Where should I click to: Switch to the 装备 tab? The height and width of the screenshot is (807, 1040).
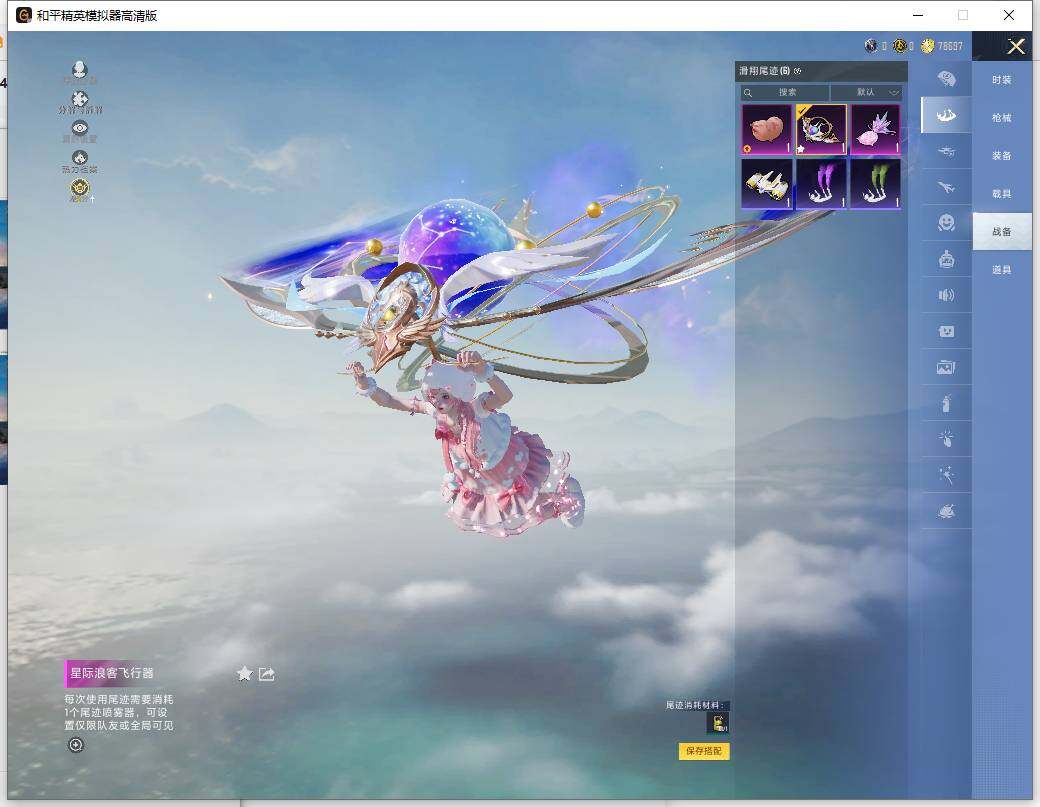point(1002,156)
